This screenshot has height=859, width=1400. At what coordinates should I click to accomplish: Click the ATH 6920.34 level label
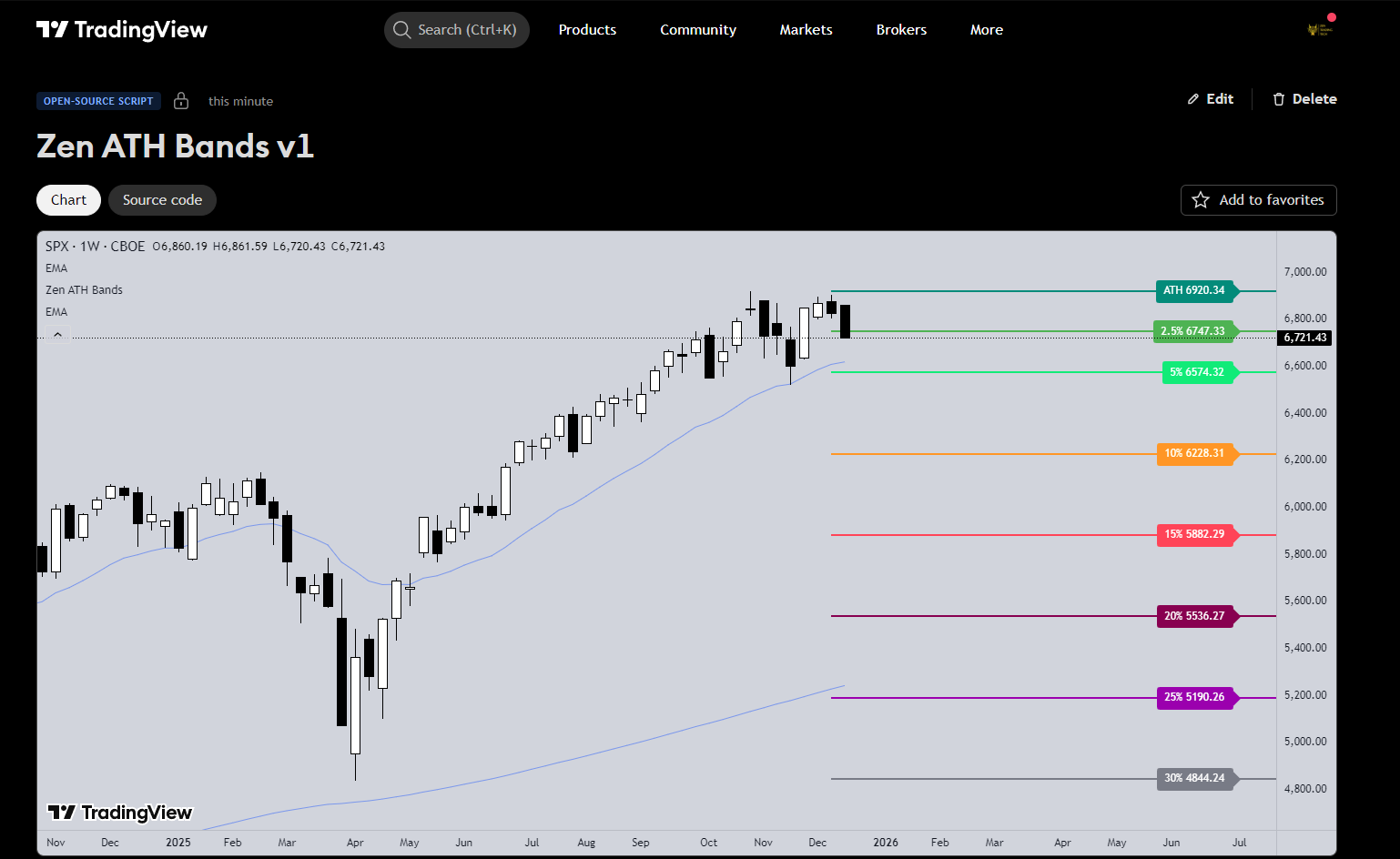1194,290
